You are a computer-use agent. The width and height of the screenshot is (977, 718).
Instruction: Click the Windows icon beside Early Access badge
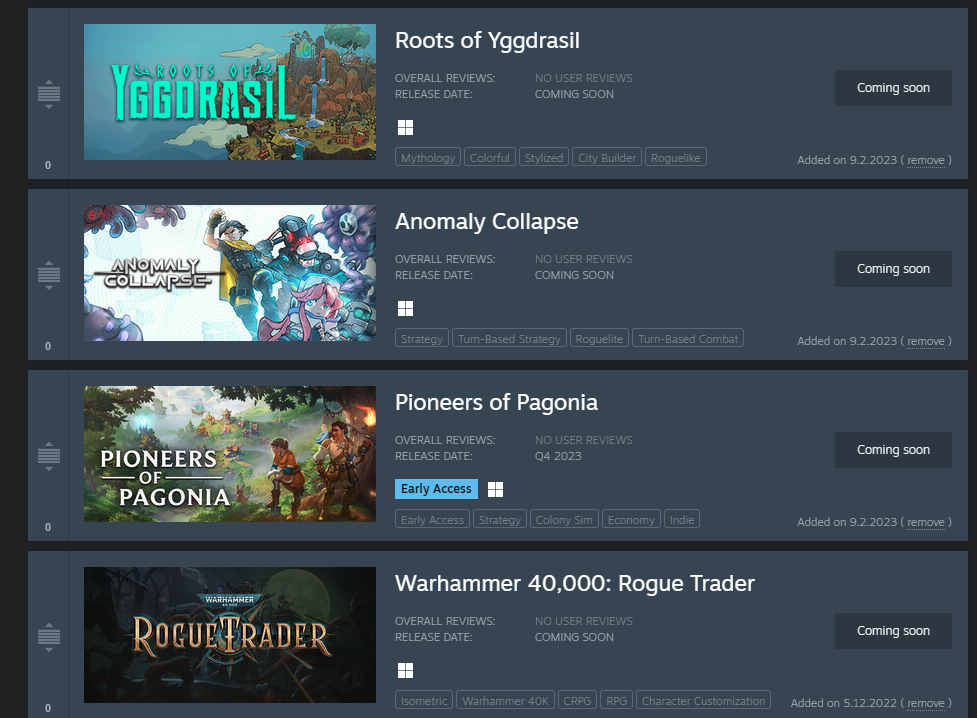coord(495,489)
